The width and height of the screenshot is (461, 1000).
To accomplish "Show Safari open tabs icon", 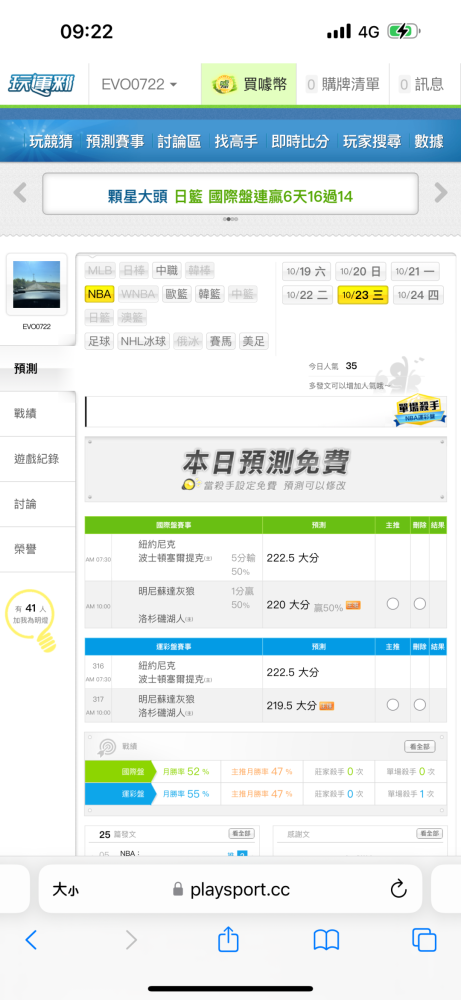I will pos(424,940).
